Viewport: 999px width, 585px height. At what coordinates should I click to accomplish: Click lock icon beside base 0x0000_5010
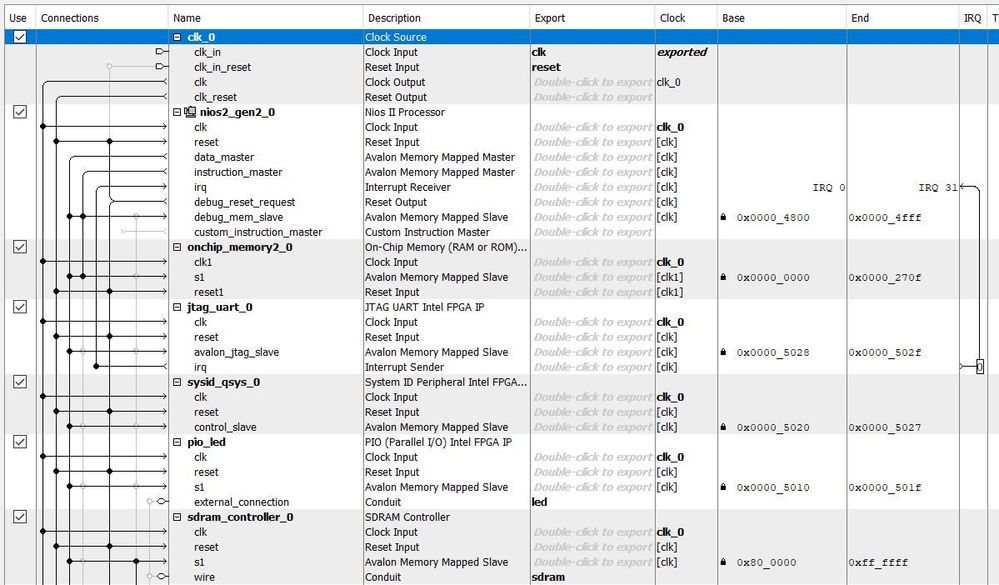pyautogui.click(x=723, y=487)
